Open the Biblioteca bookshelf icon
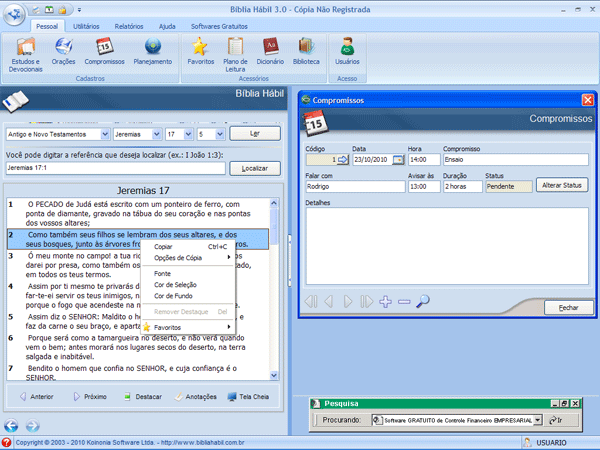 tap(307, 50)
